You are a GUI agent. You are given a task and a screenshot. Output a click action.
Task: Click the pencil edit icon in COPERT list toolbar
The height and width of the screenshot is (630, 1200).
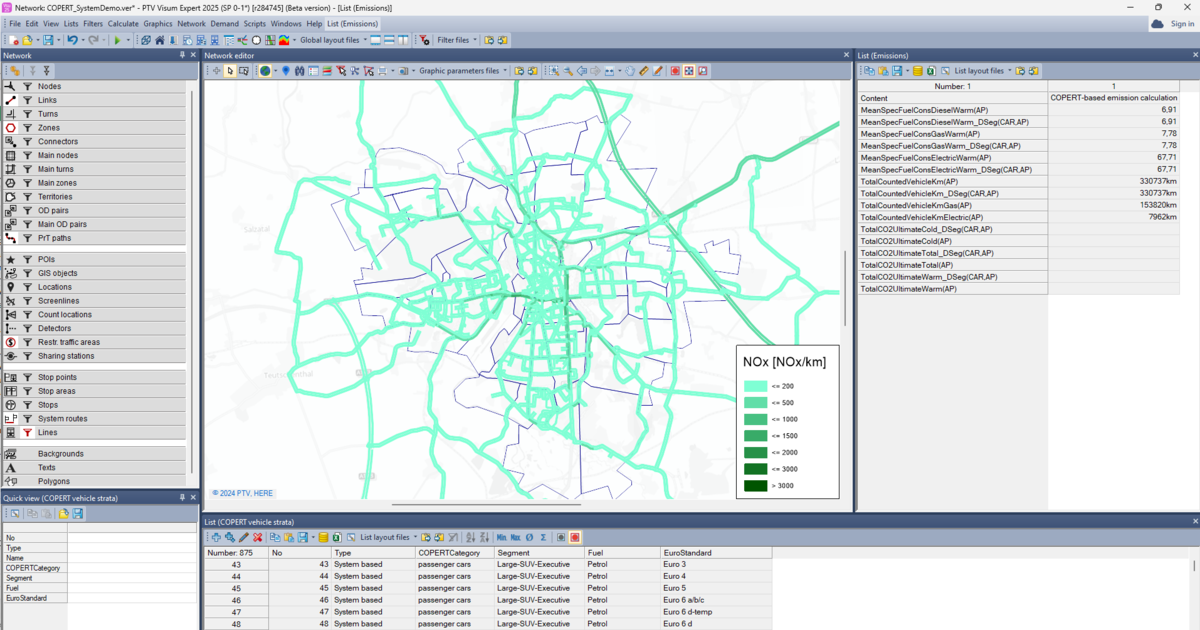[x=243, y=537]
